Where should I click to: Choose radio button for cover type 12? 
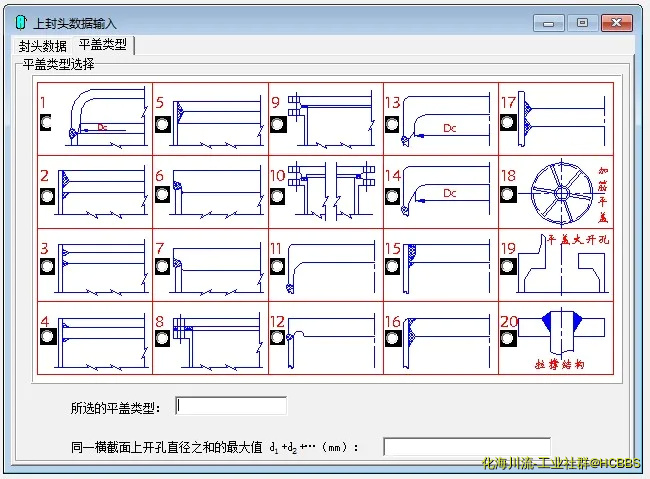277,337
